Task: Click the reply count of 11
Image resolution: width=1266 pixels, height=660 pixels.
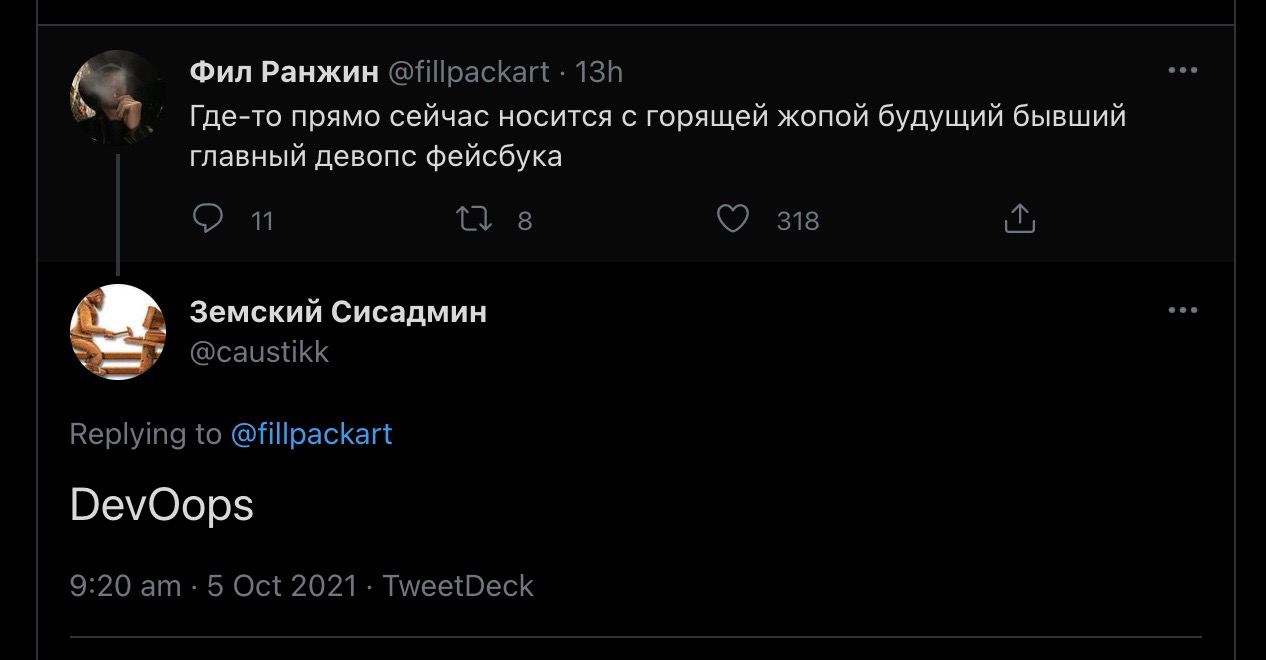Action: 262,220
